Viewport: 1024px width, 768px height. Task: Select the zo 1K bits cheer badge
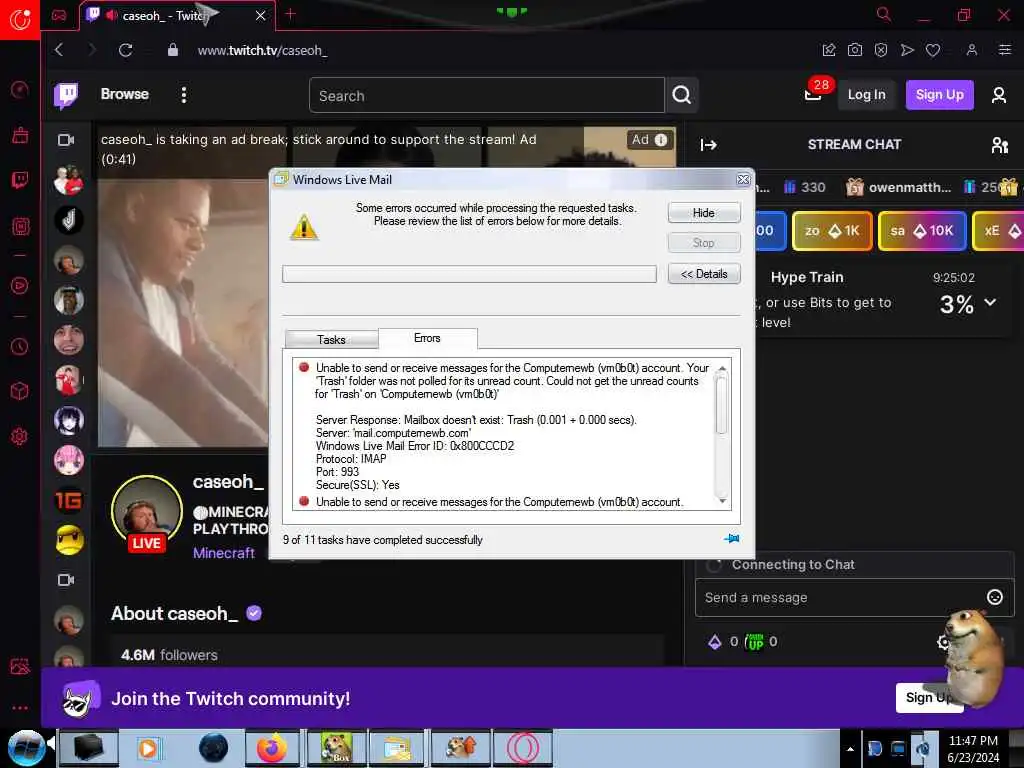pyautogui.click(x=832, y=231)
